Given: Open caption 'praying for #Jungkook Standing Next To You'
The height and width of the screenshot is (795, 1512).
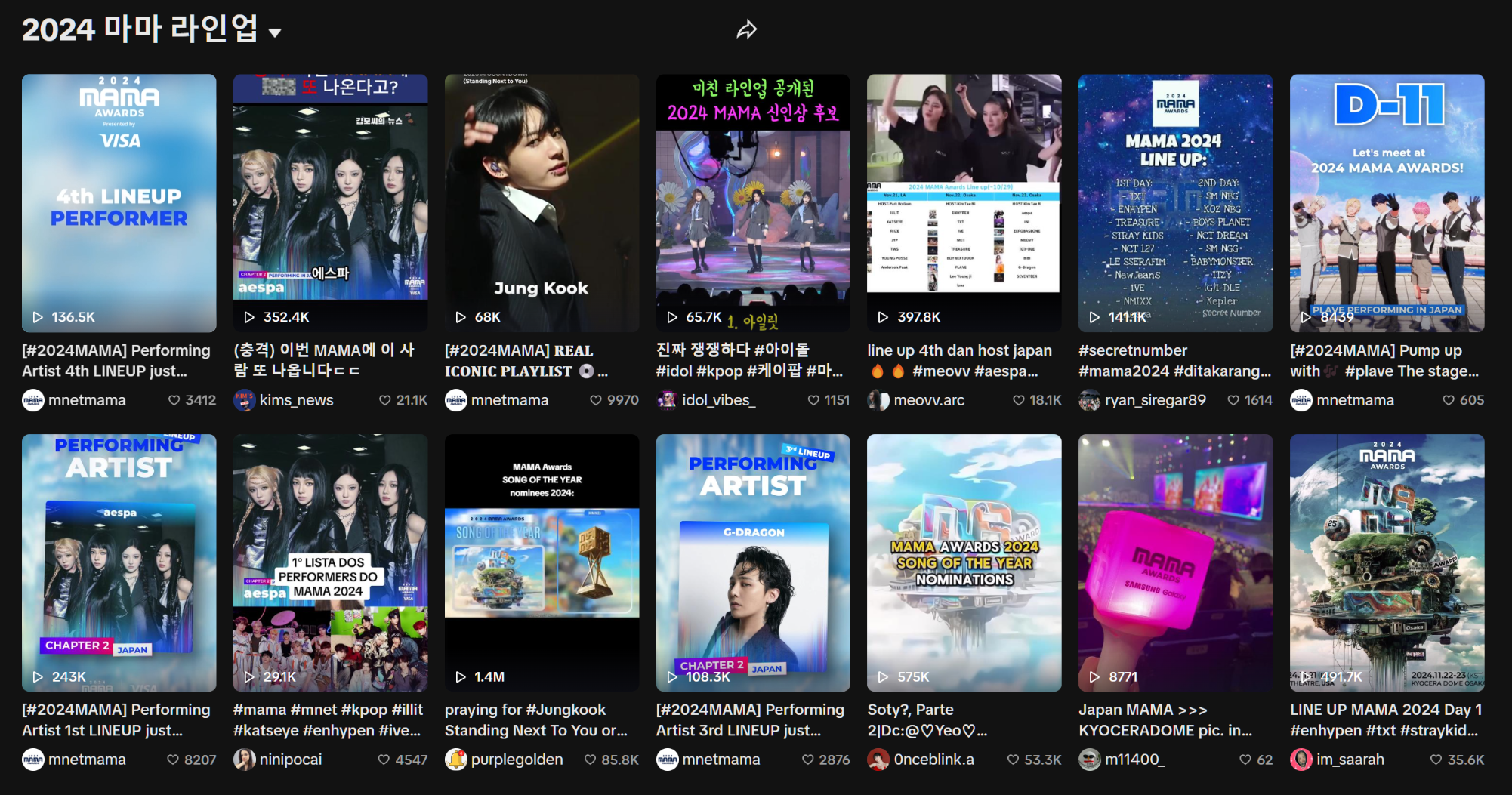Looking at the screenshot, I should click(536, 720).
